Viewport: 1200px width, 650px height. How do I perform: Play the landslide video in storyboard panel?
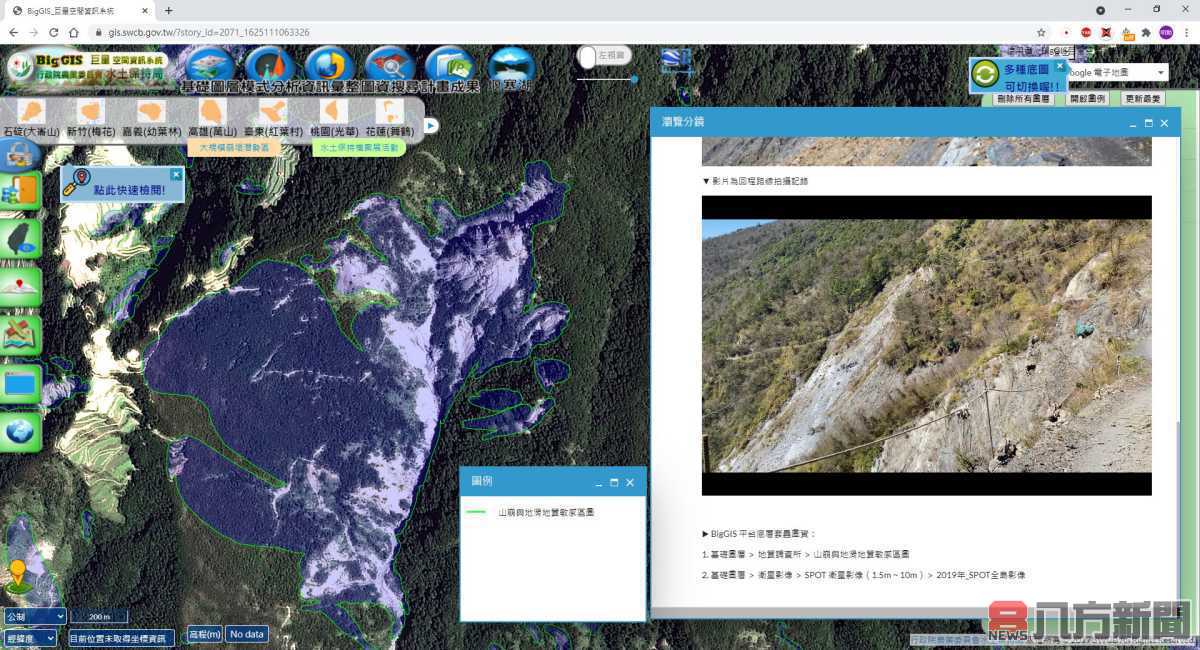pyautogui.click(x=926, y=345)
